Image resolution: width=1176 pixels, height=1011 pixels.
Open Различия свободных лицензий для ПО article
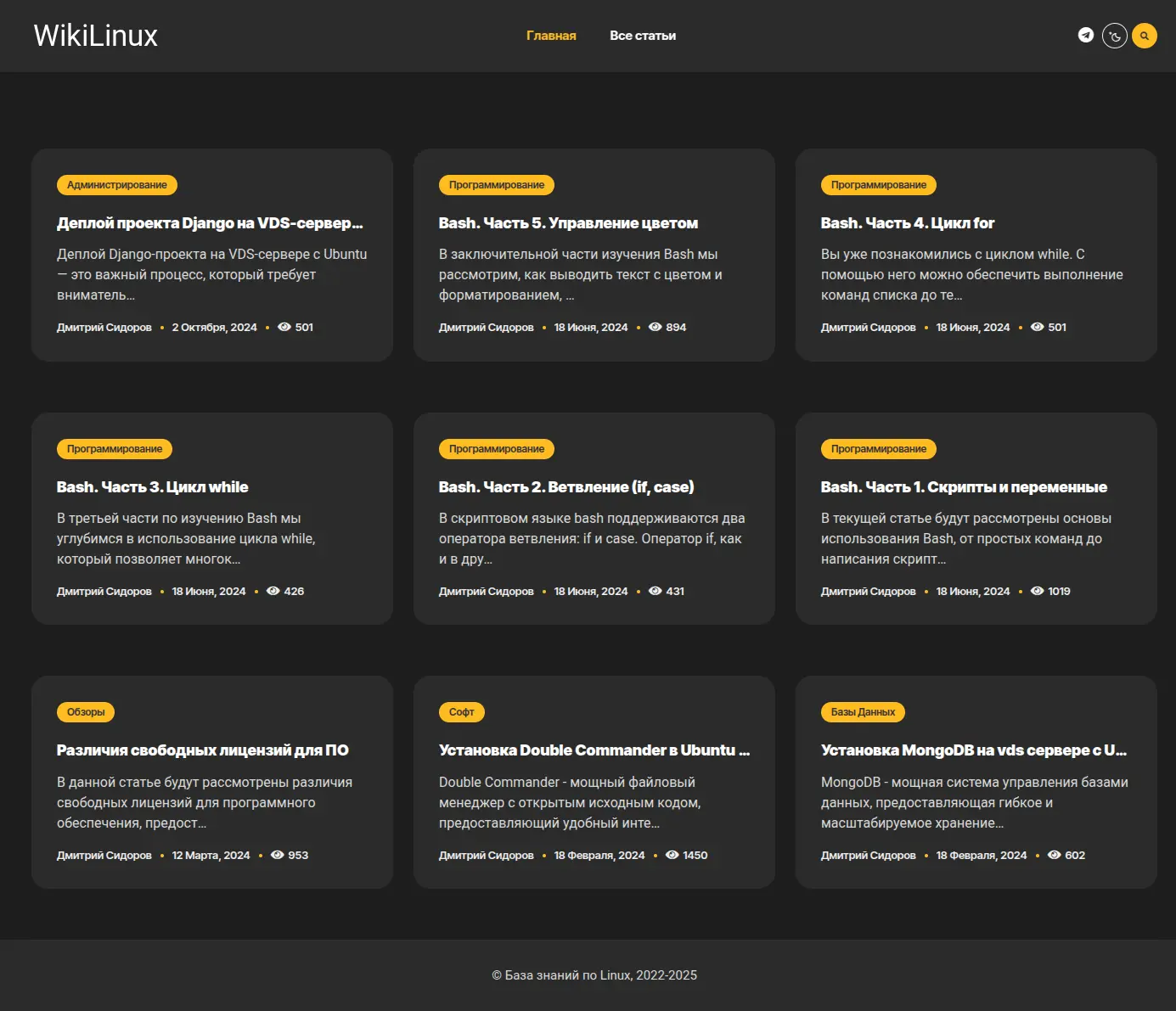click(202, 750)
